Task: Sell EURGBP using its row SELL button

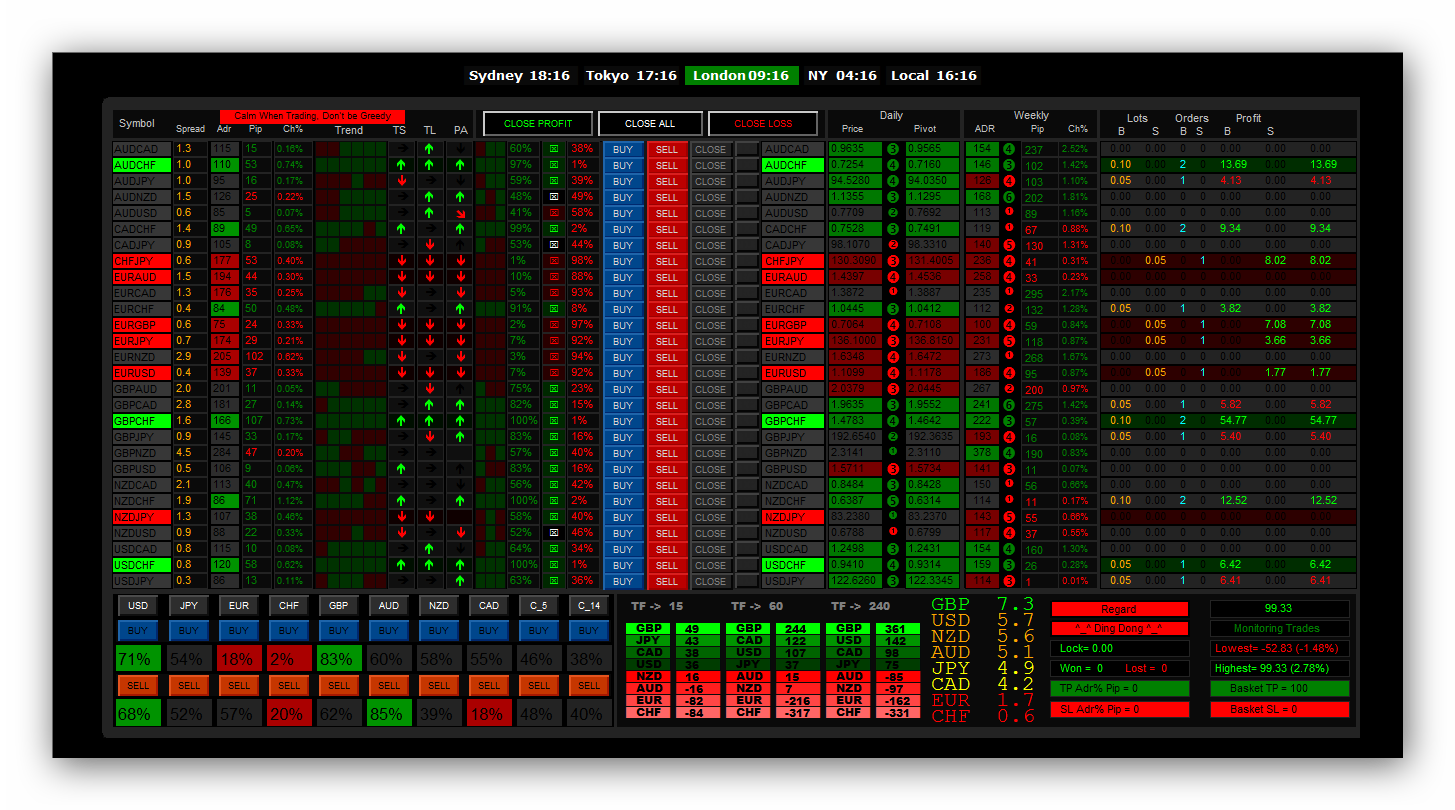Action: point(667,325)
